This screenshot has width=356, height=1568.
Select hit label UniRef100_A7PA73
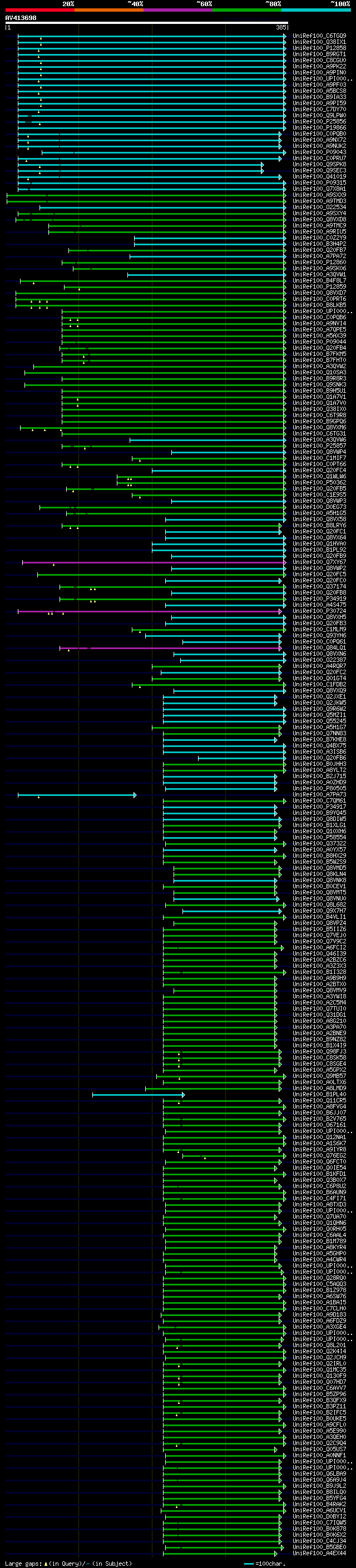pos(319,794)
